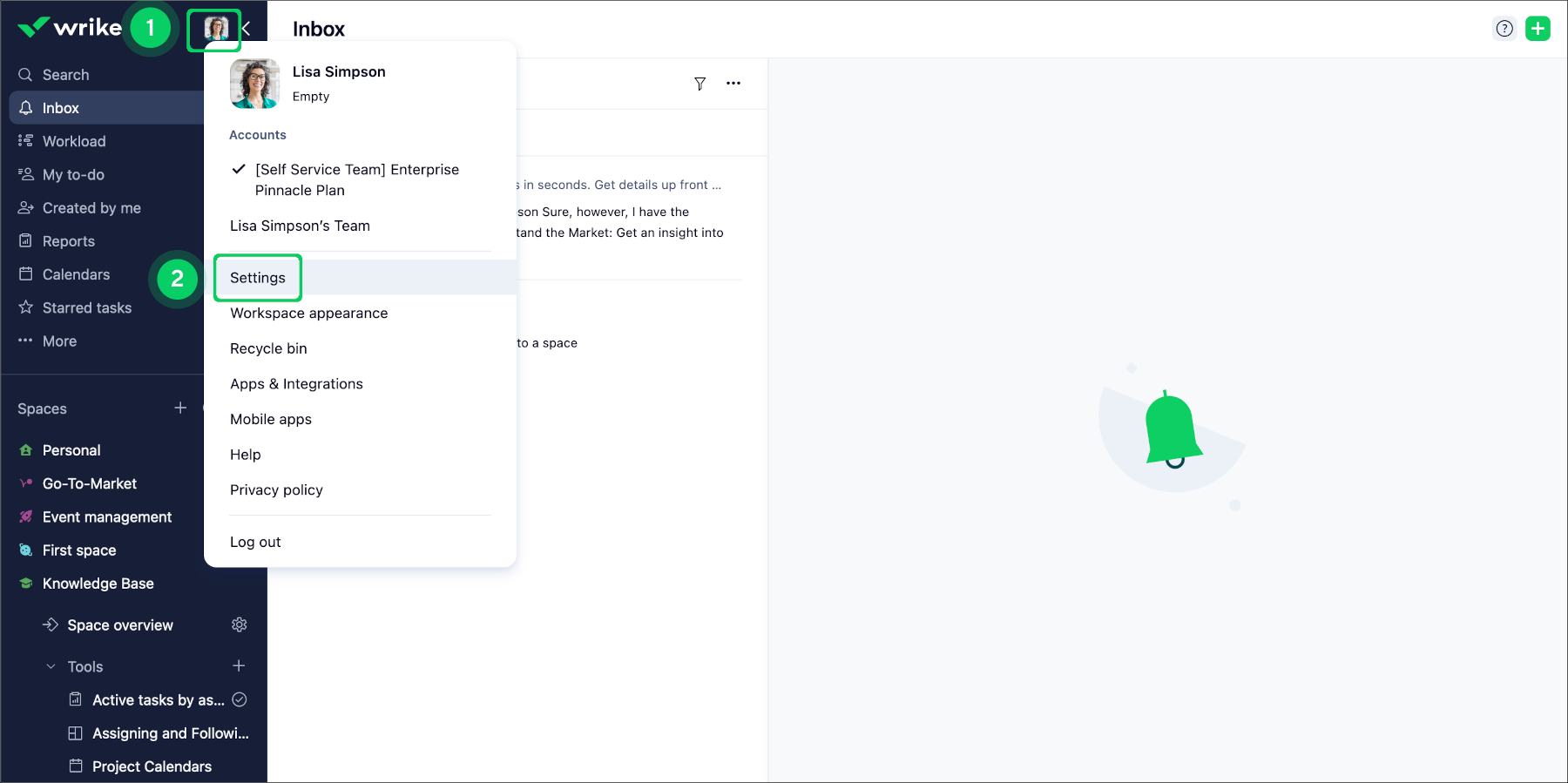The height and width of the screenshot is (783, 1568).
Task: Open Settings from the profile menu
Action: pos(258,278)
